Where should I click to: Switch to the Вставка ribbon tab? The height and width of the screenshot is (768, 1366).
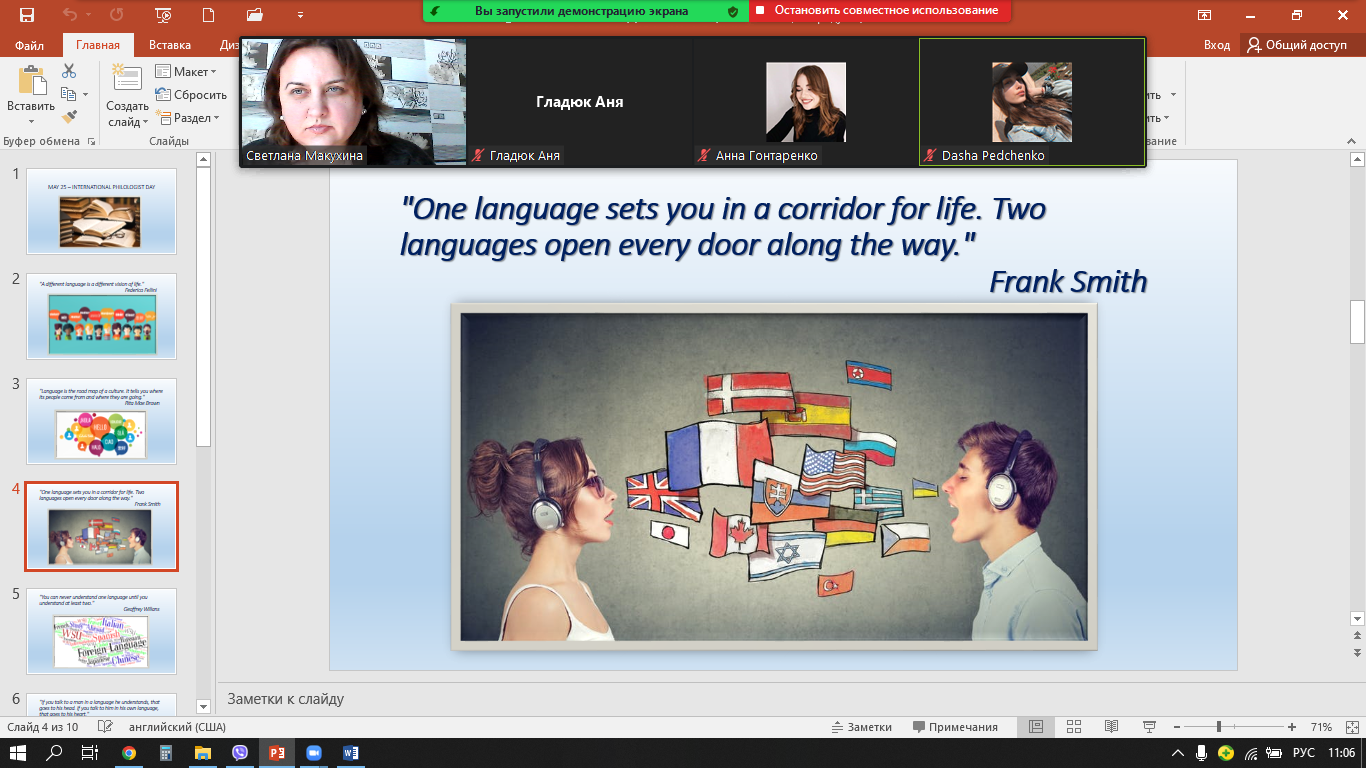(170, 45)
